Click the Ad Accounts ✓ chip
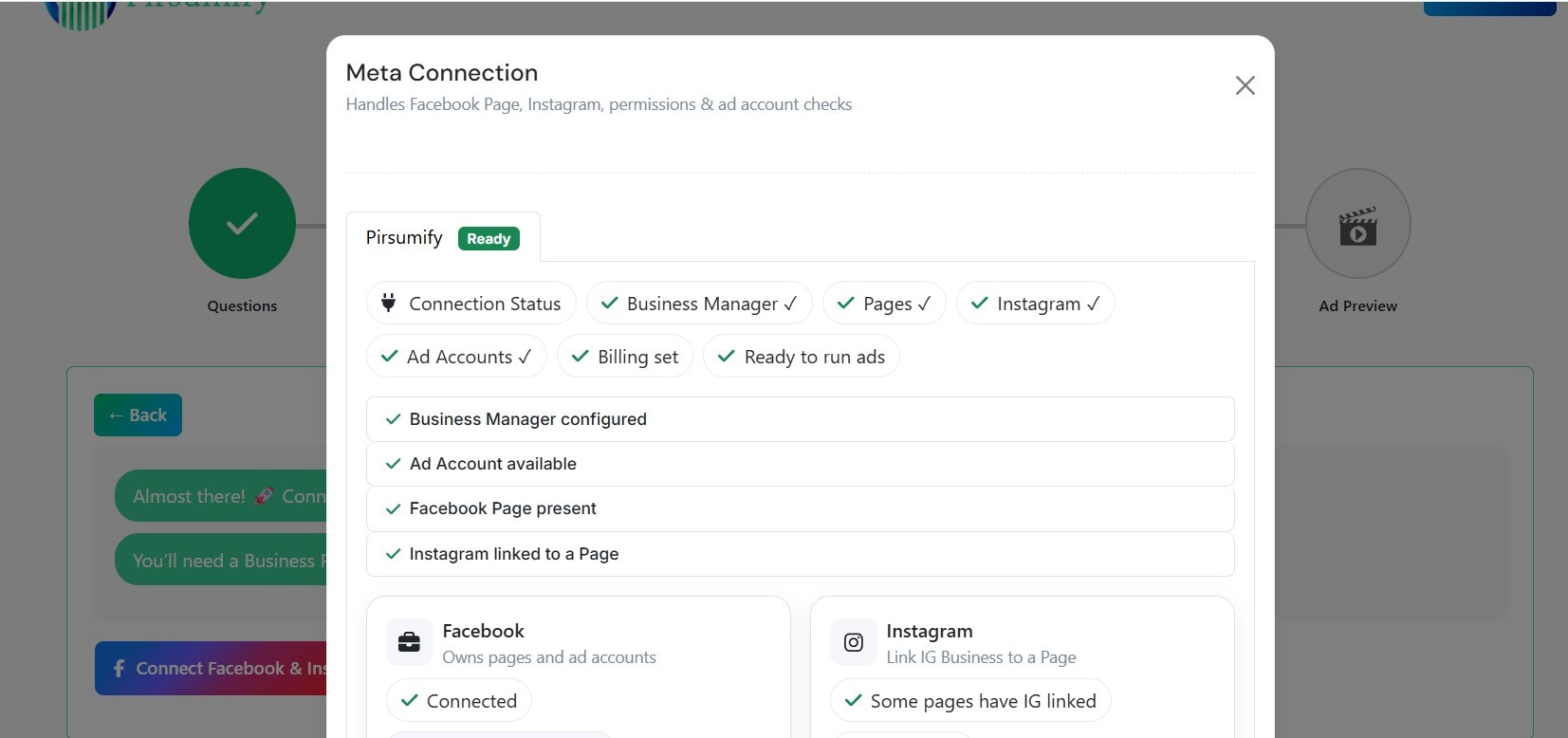This screenshot has height=738, width=1568. tap(456, 357)
